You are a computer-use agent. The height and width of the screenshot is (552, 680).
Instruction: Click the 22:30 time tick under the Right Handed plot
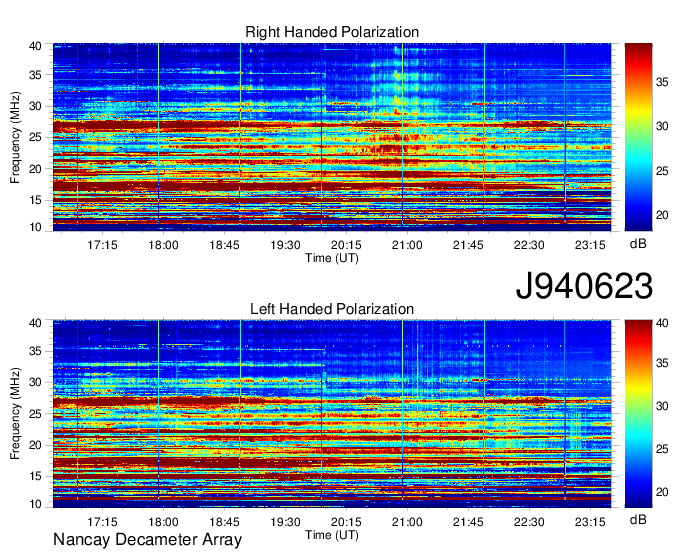529,245
